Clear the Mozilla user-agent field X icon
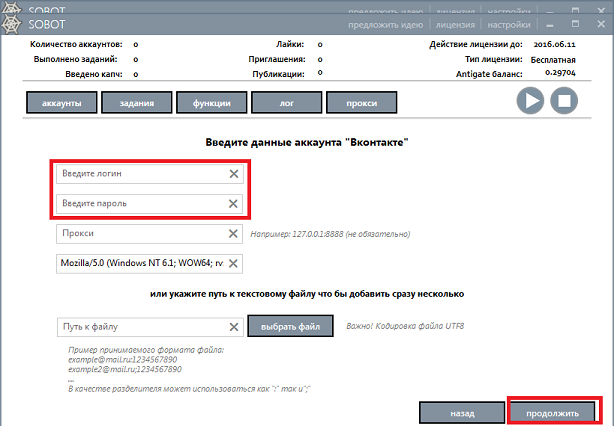614x426 pixels. pyautogui.click(x=234, y=264)
